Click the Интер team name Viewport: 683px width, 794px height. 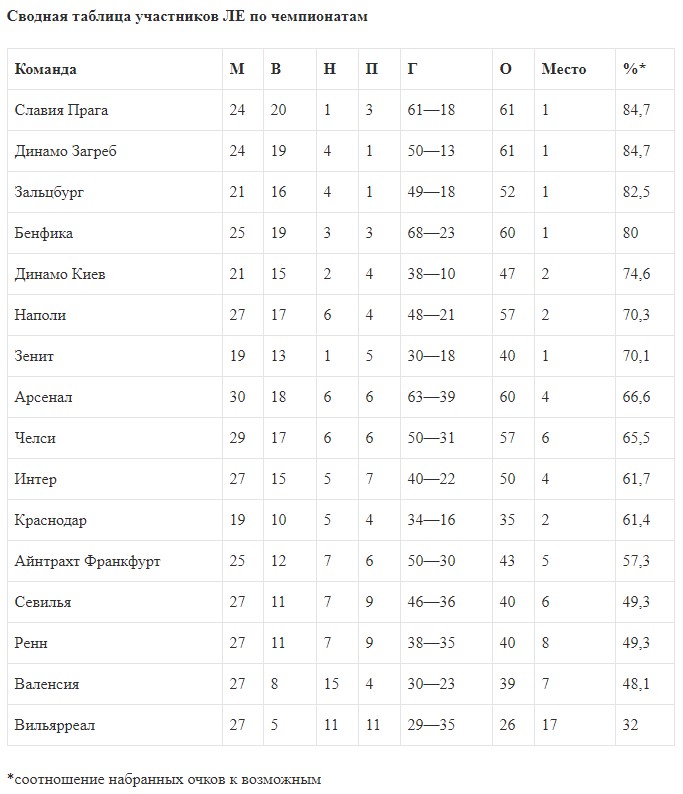(x=36, y=479)
